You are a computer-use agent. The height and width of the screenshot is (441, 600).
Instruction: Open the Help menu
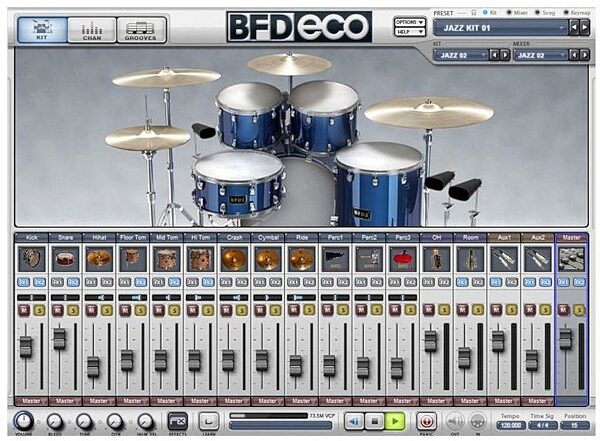point(410,32)
